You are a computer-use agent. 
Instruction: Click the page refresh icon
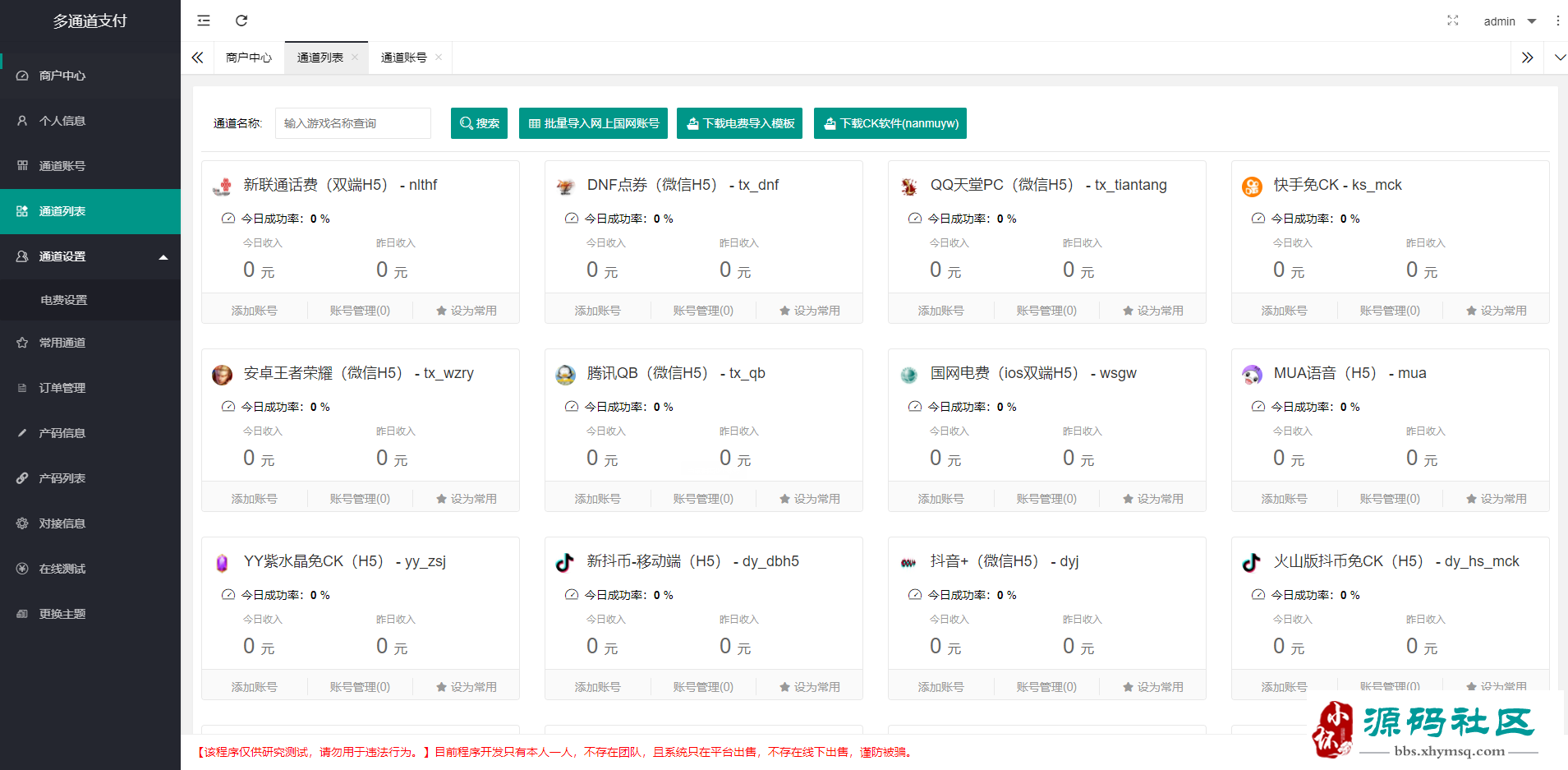[x=241, y=21]
